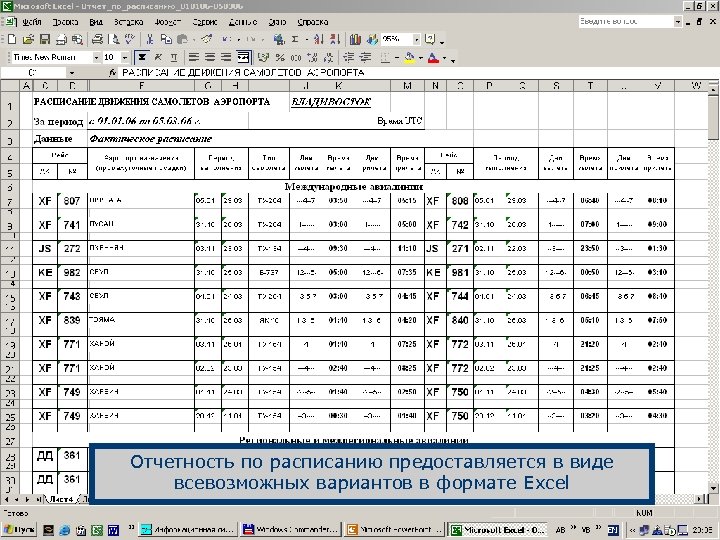Undo the last action with the Undo icon
The height and width of the screenshot is (540, 720).
pos(226,39)
